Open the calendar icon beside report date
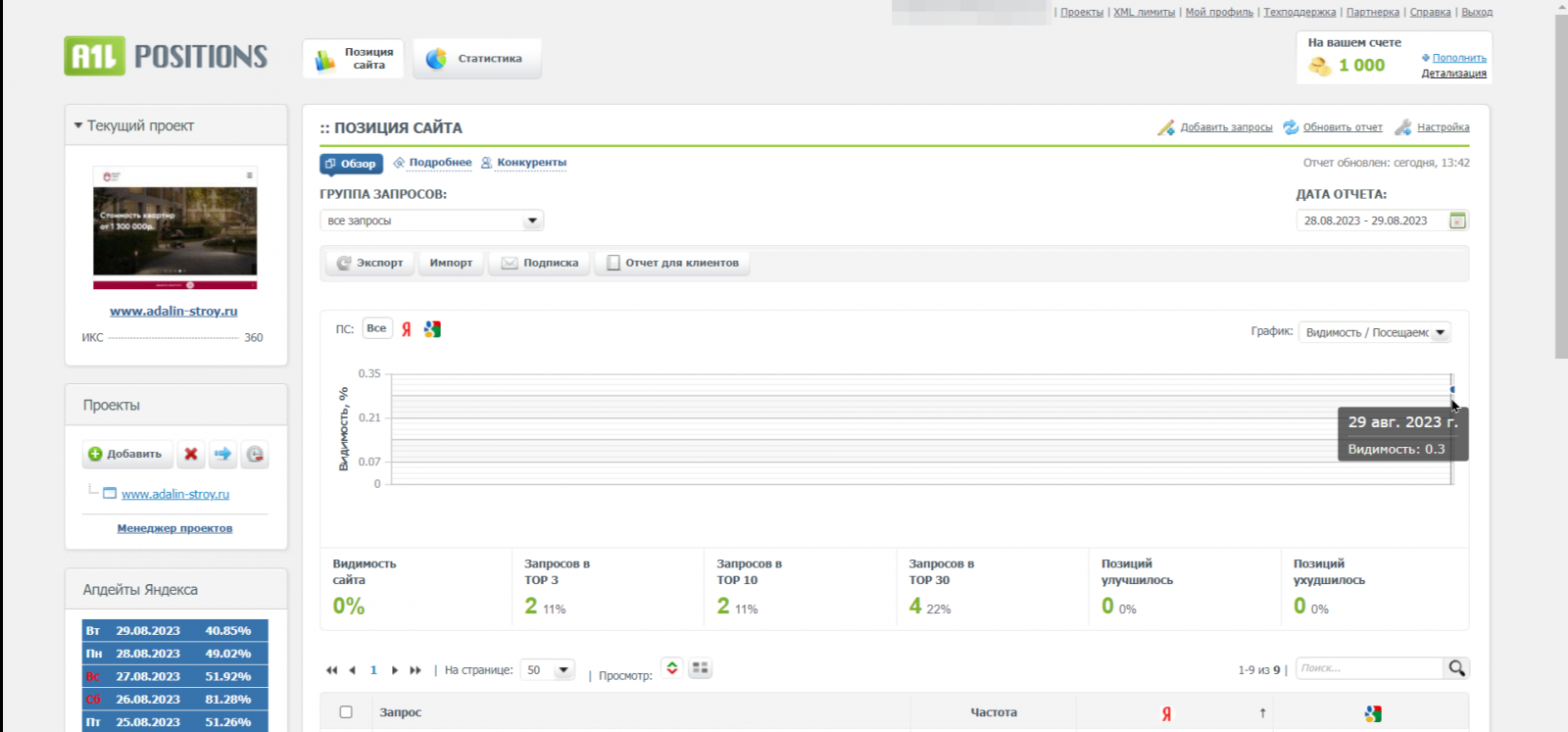 coord(1457,220)
